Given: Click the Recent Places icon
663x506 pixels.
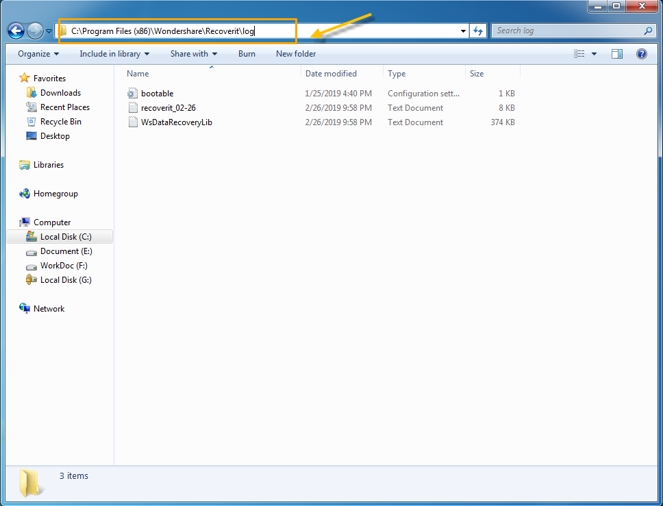Looking at the screenshot, I should 31,107.
